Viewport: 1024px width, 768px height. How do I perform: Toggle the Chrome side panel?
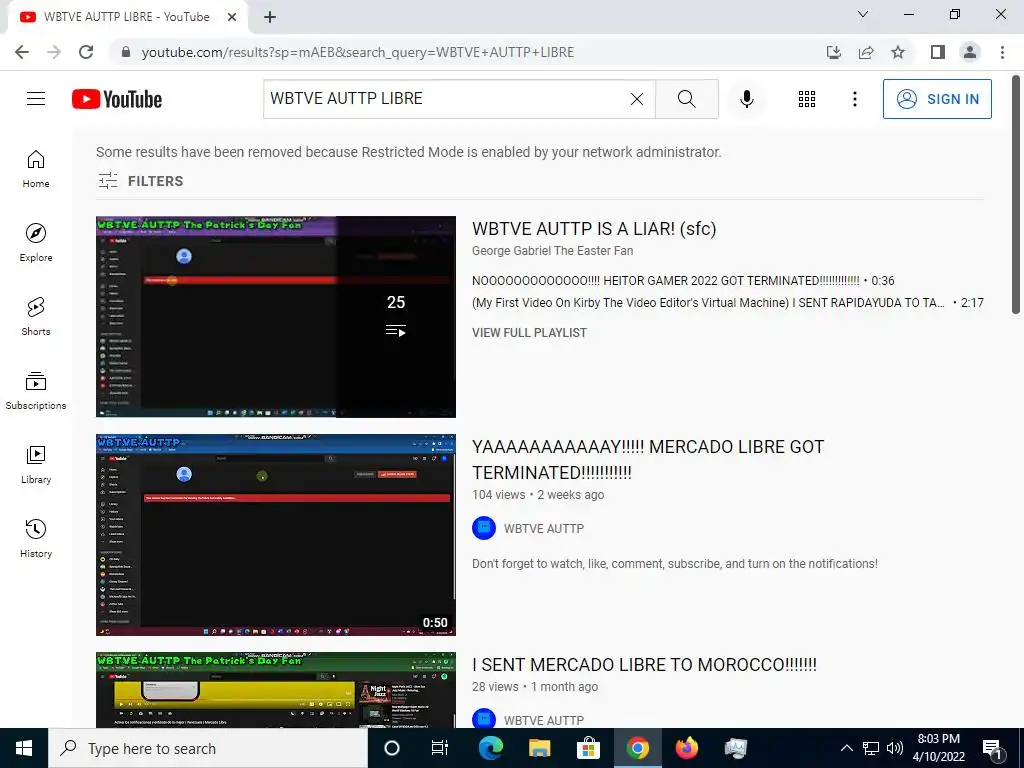tap(938, 52)
